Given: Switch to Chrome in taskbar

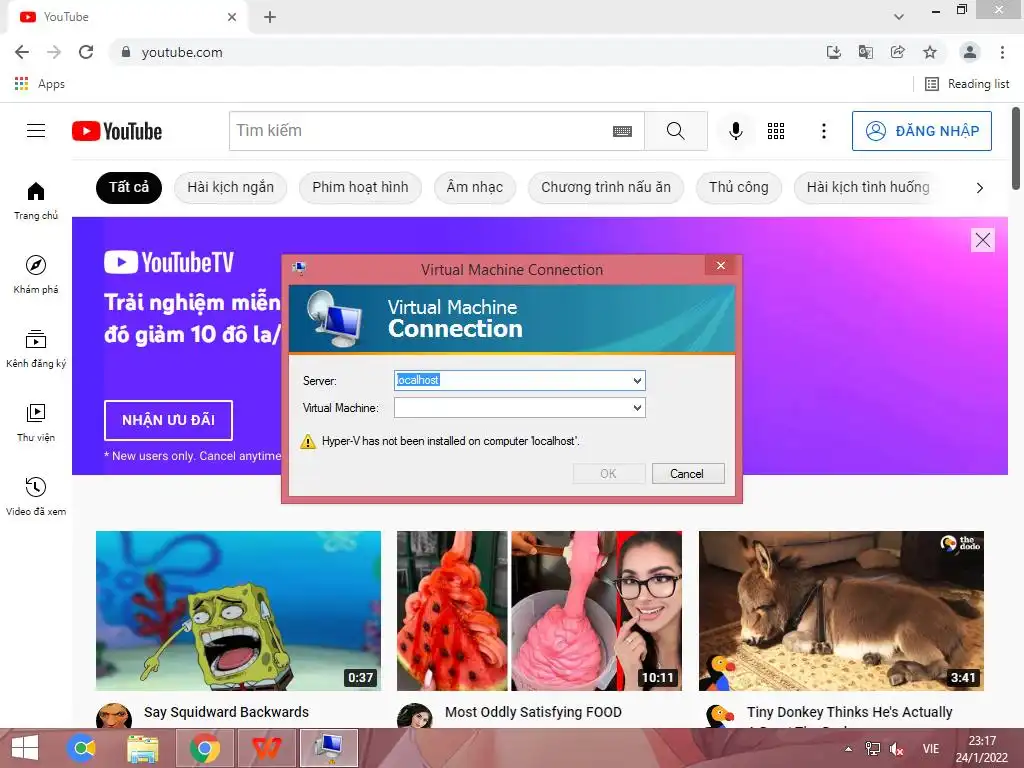Looking at the screenshot, I should [x=205, y=748].
